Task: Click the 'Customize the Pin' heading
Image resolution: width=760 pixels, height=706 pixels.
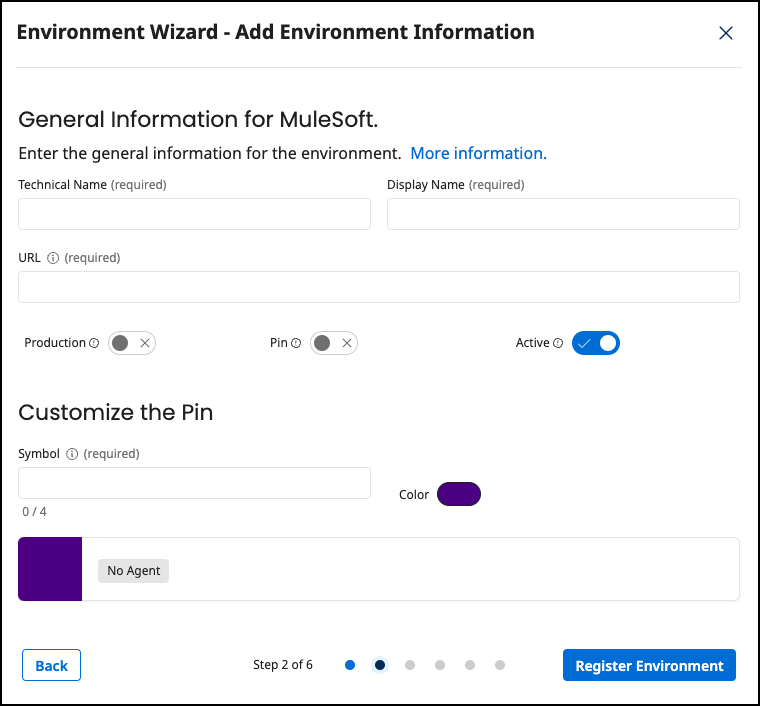Action: tap(115, 413)
